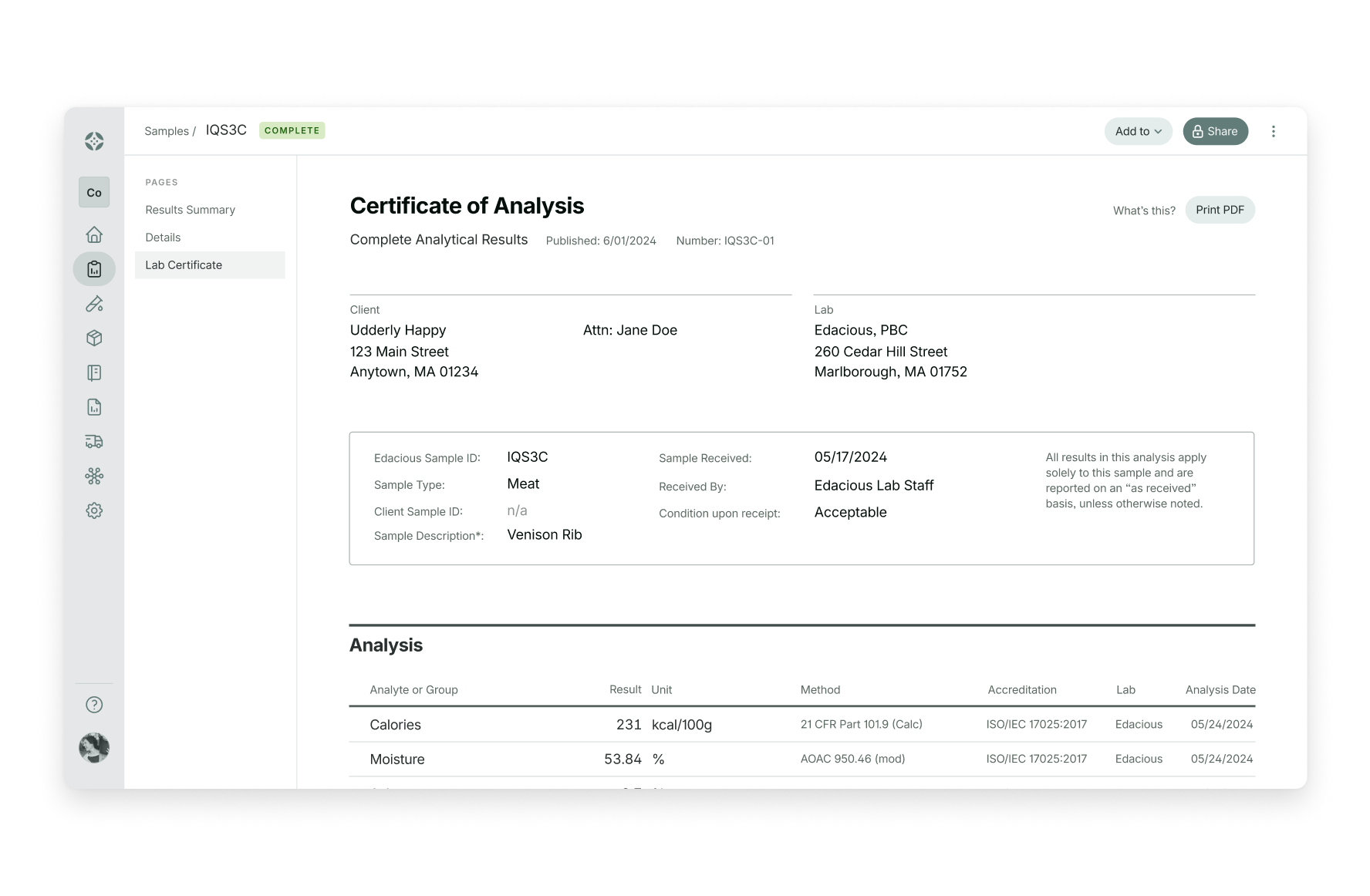
Task: Click Attn: Jane Doe text
Action: tap(630, 330)
